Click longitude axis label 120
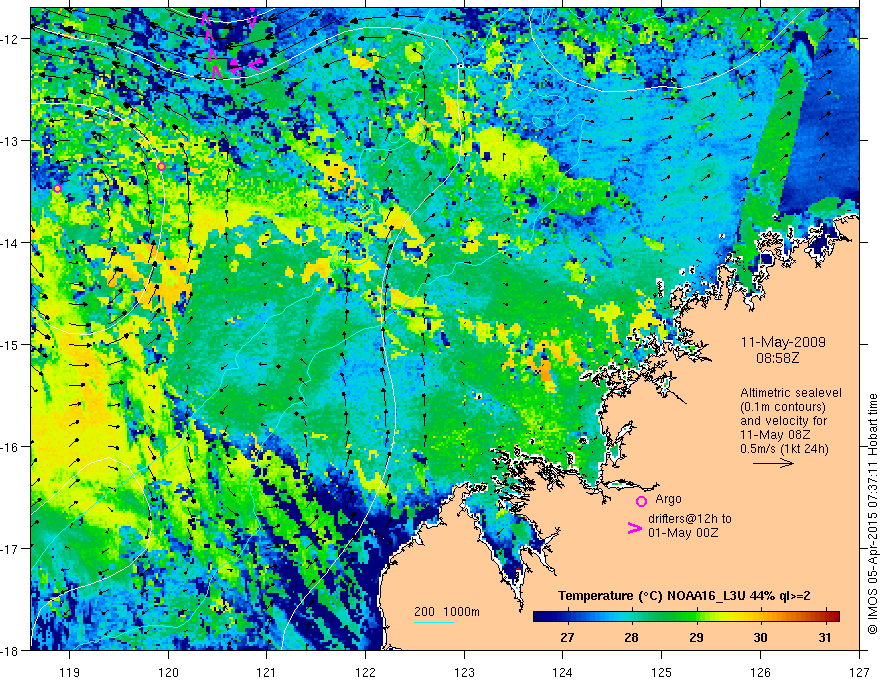The height and width of the screenshot is (680, 880). (x=168, y=672)
